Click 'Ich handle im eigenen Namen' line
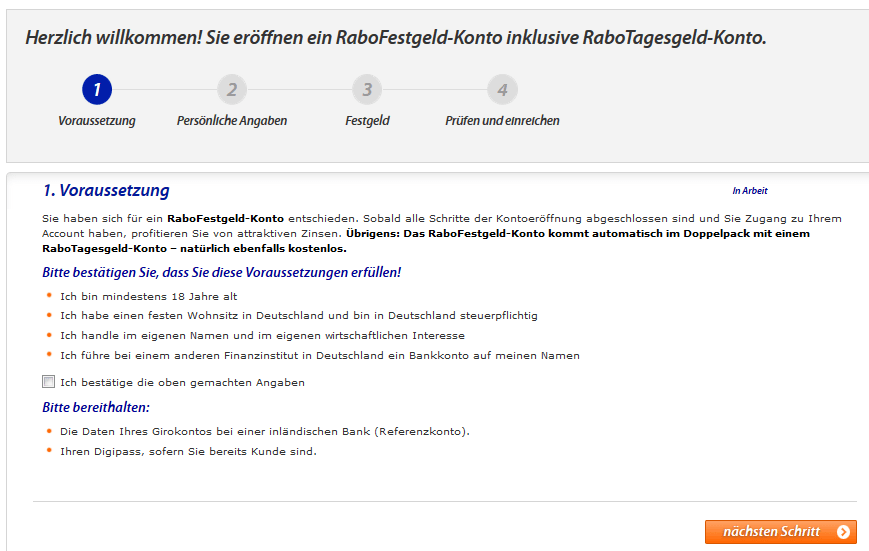 pyautogui.click(x=262, y=335)
